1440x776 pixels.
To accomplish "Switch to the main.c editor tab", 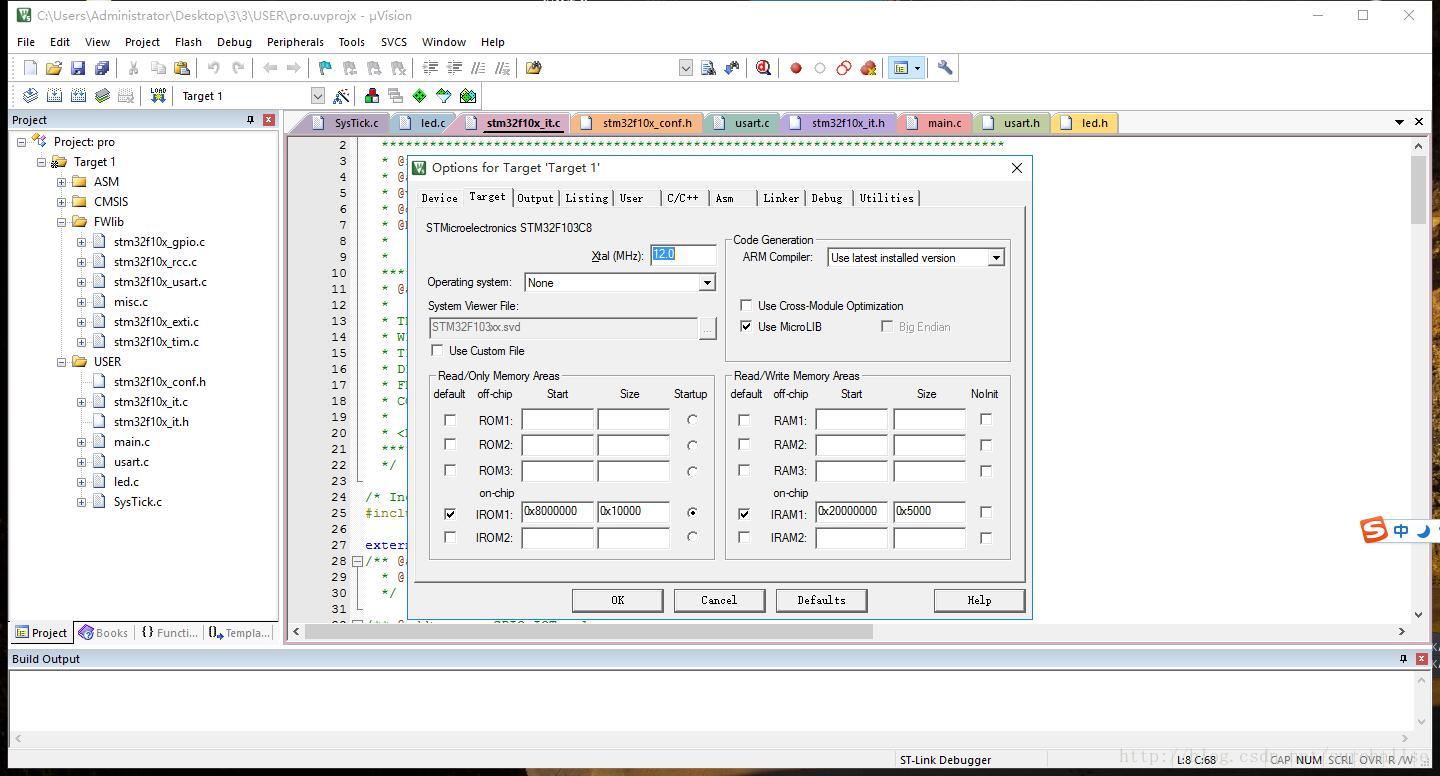I will pyautogui.click(x=935, y=123).
